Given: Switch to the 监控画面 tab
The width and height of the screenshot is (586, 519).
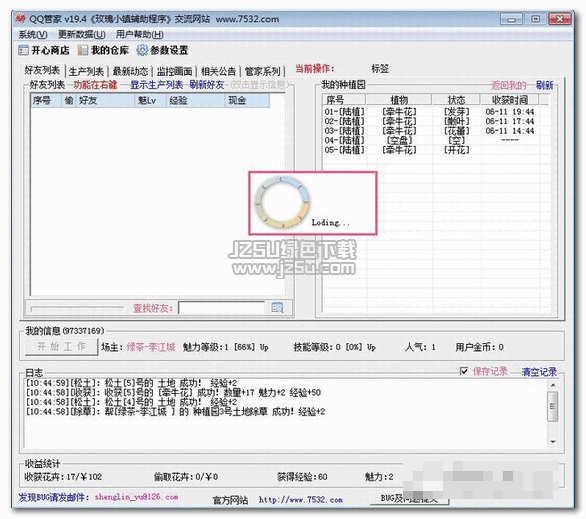Looking at the screenshot, I should pos(174,71).
